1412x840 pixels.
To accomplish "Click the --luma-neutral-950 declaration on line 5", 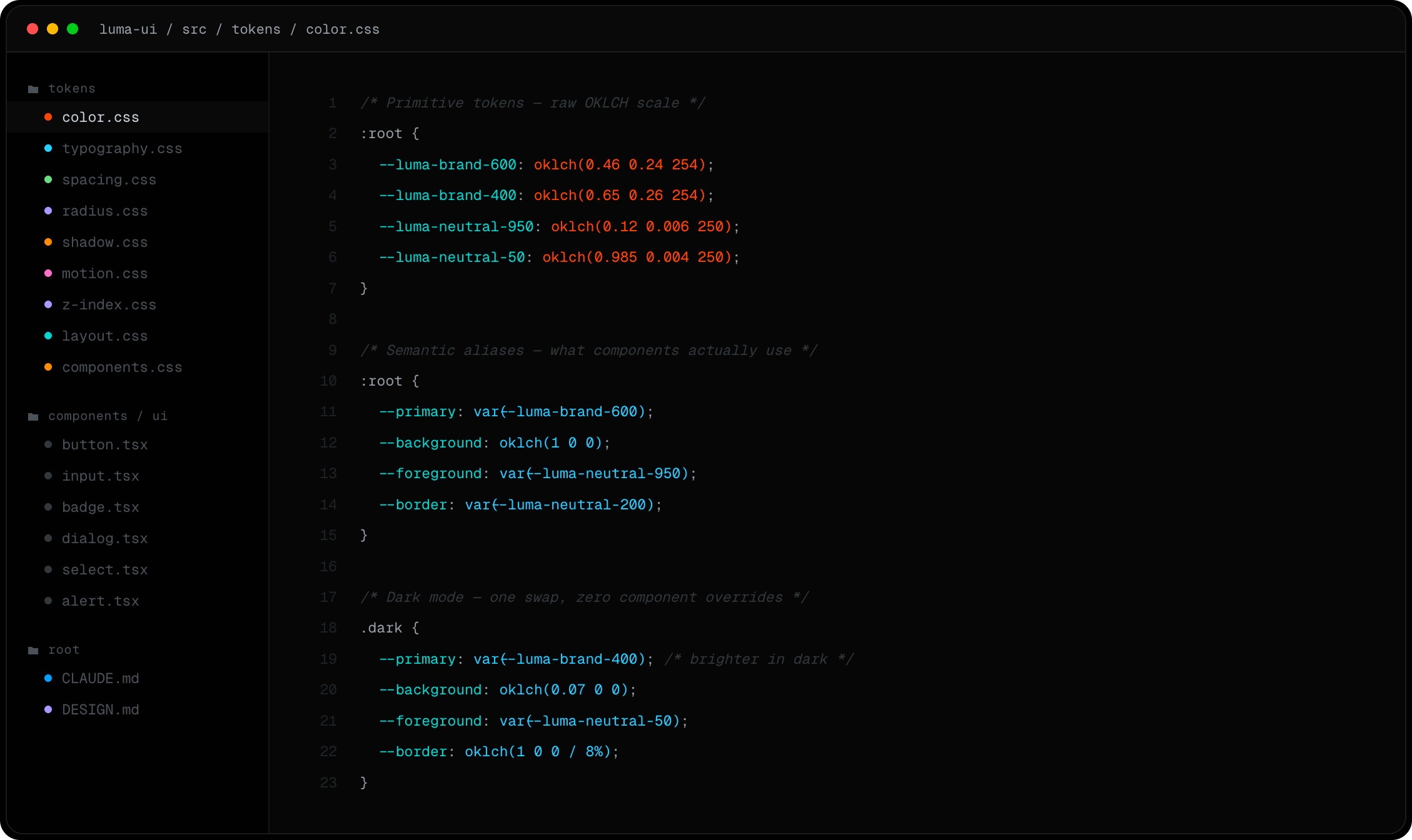I will (x=559, y=226).
